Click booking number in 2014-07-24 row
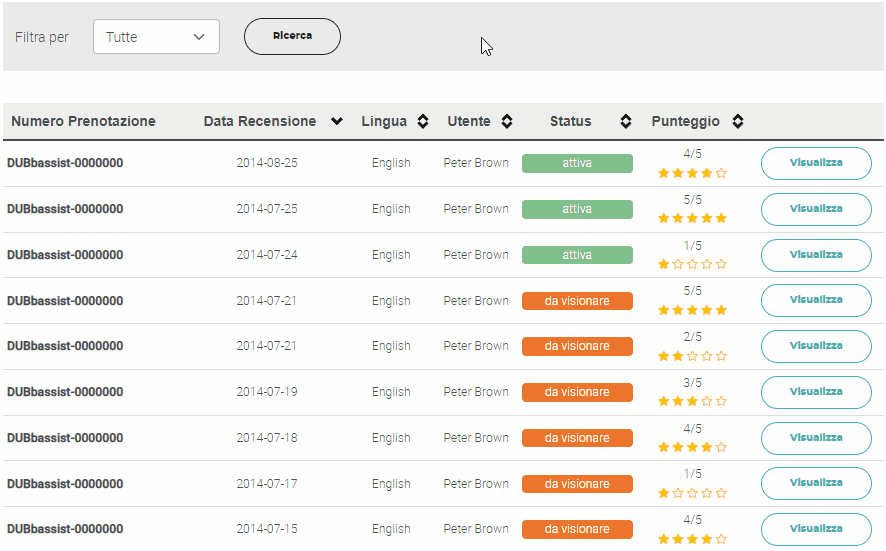This screenshot has width=886, height=551. pos(65,255)
